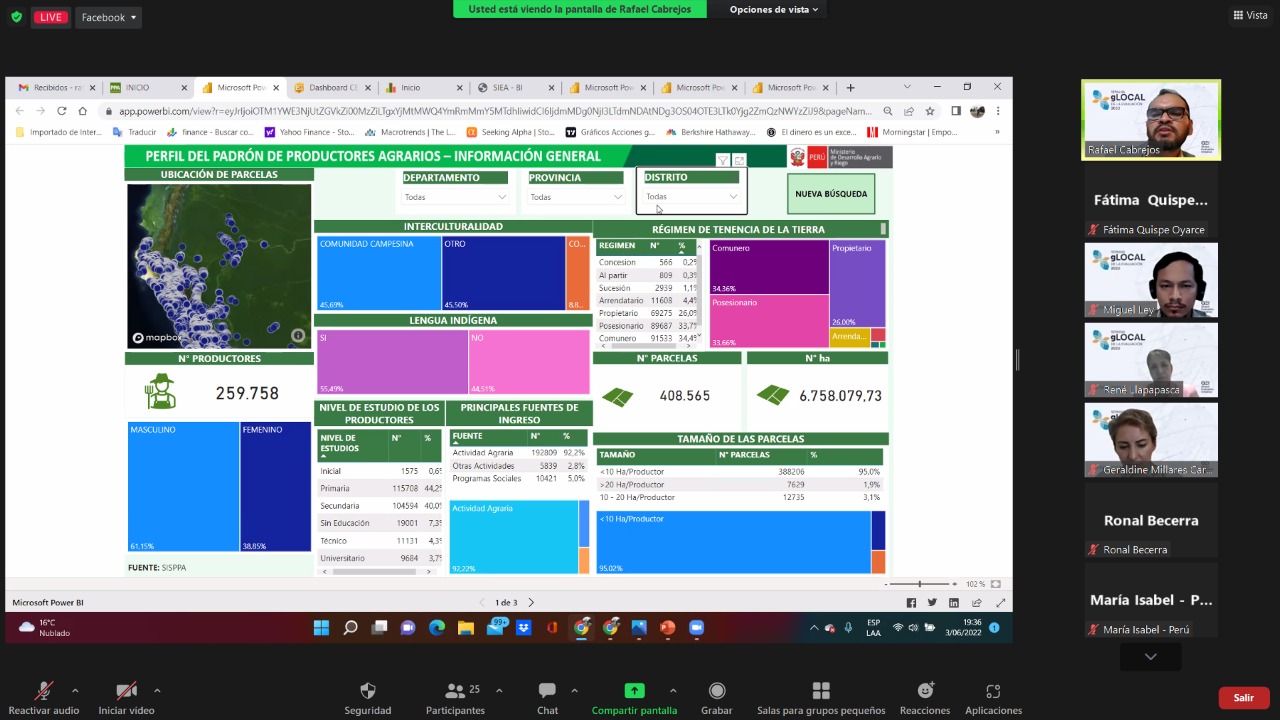Click the NUEVA BÚSQUEDA button
Image resolution: width=1280 pixels, height=720 pixels.
[831, 194]
